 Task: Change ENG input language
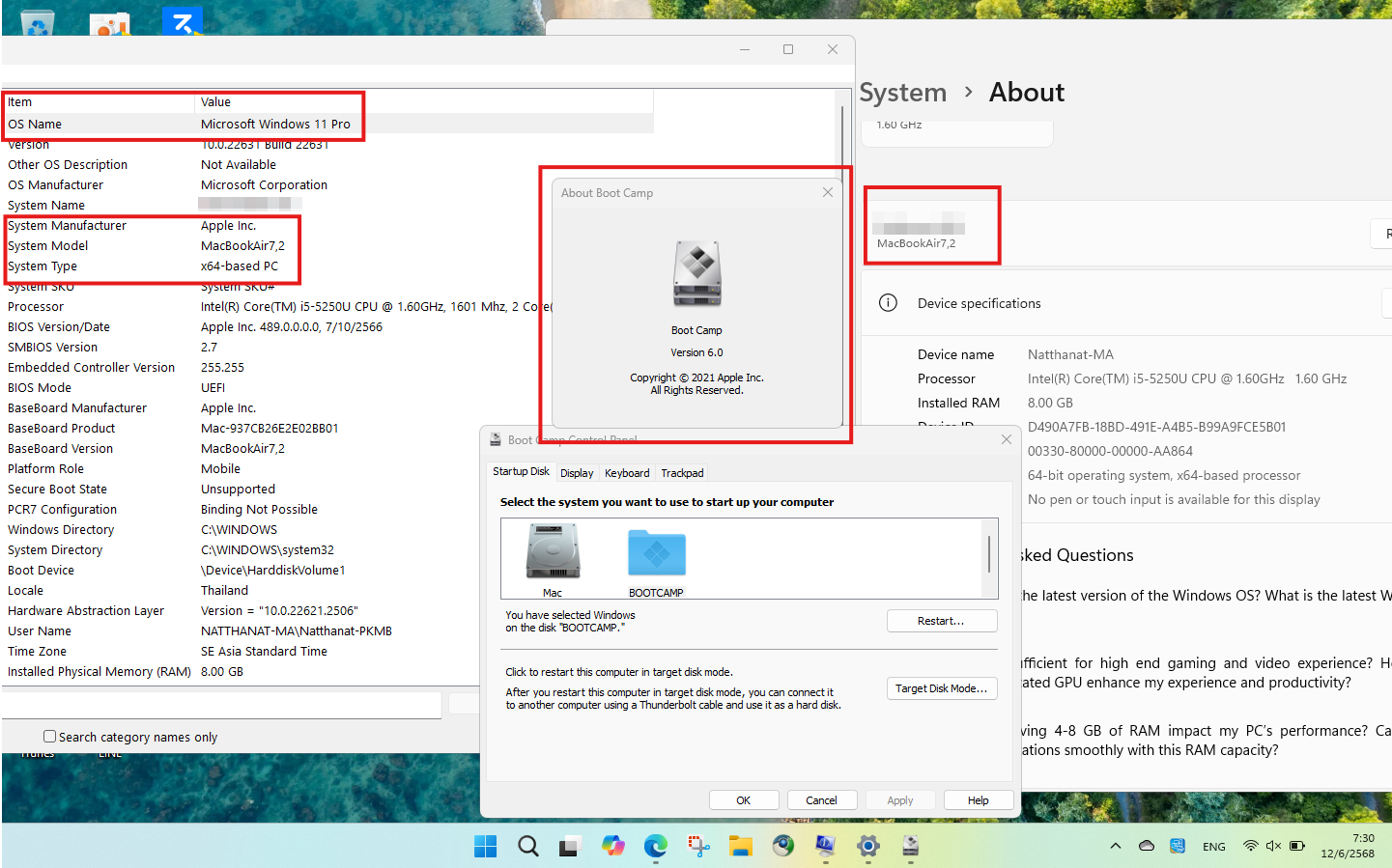(1214, 847)
